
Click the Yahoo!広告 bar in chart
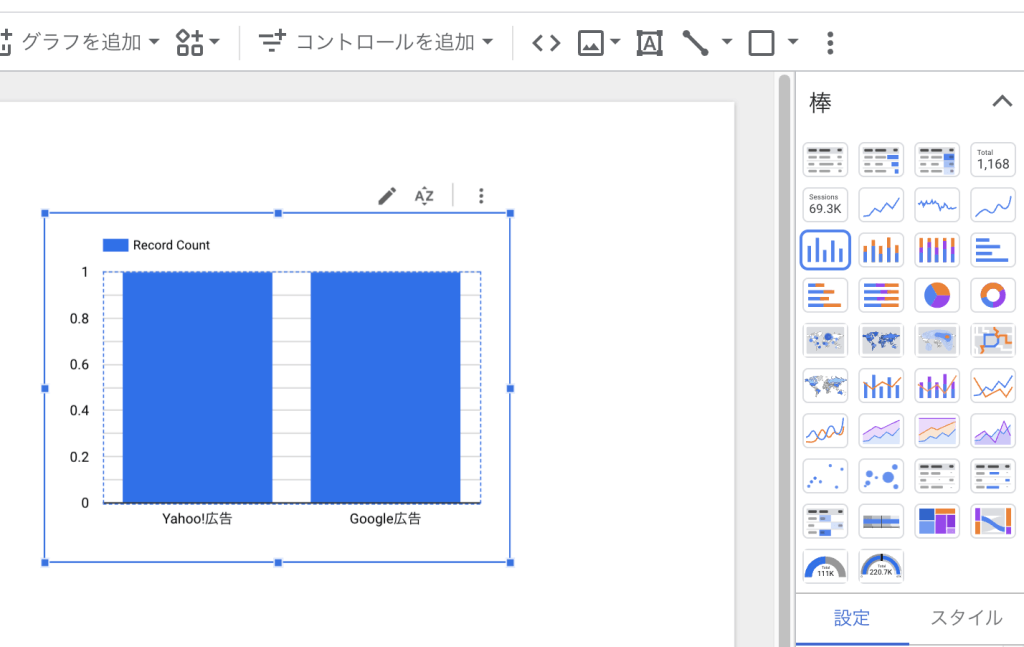(x=197, y=387)
